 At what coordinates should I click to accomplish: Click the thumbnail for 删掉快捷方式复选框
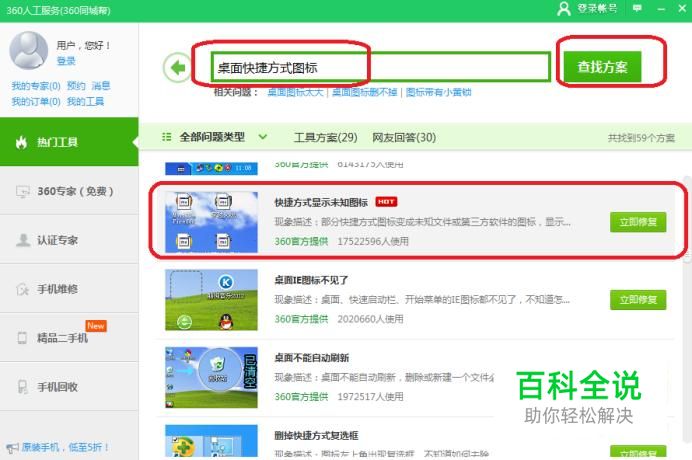pyautogui.click(x=211, y=441)
